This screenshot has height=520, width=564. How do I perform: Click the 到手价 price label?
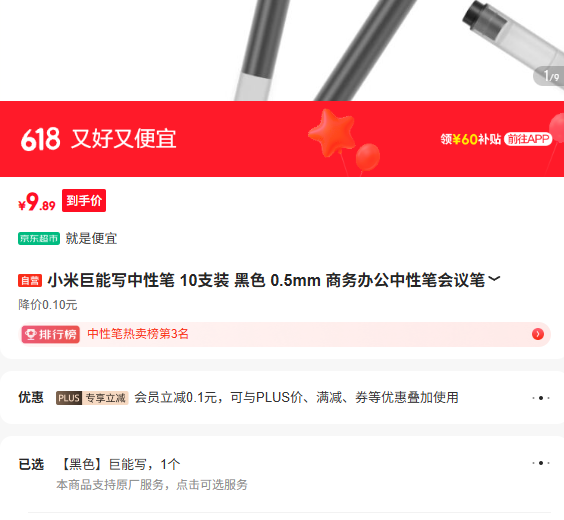(84, 200)
